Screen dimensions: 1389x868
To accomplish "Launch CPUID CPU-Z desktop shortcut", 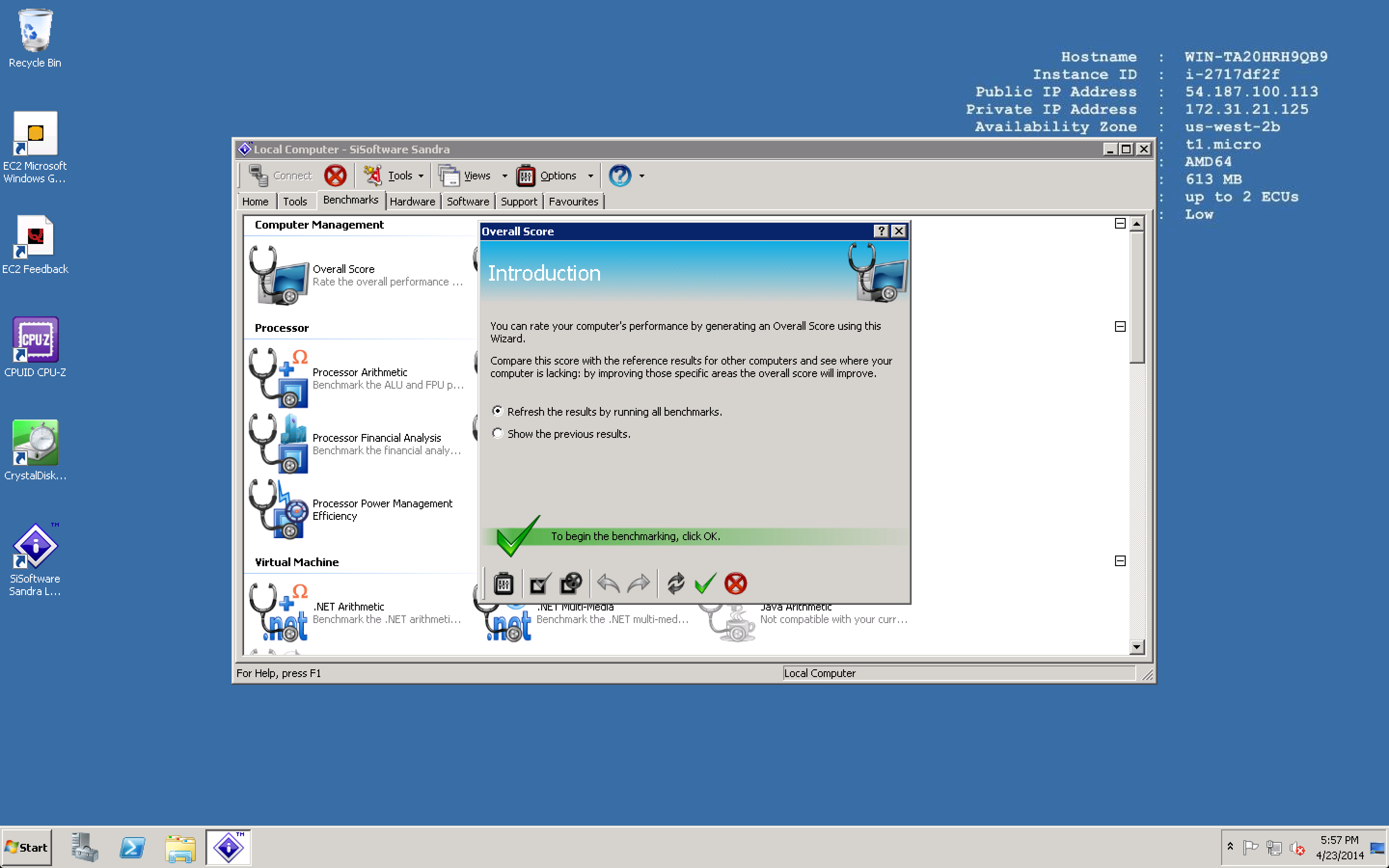I will click(35, 340).
